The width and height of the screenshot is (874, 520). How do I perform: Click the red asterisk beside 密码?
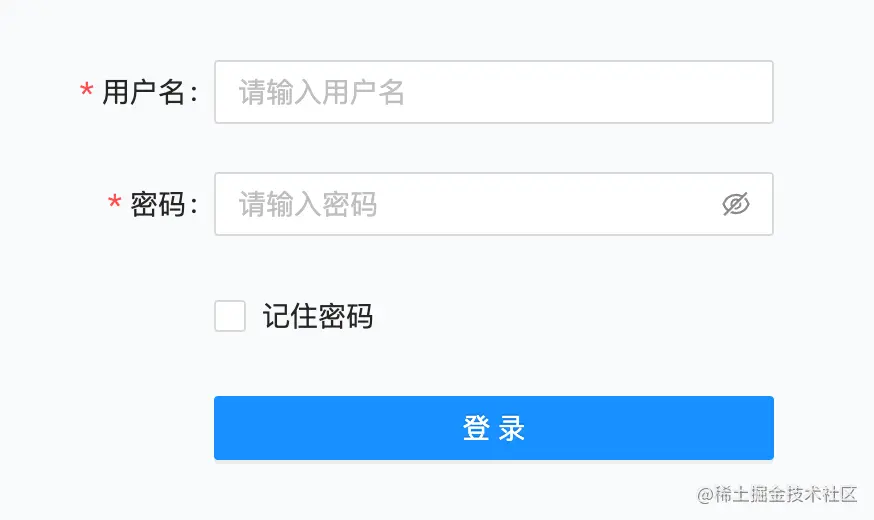[x=114, y=204]
